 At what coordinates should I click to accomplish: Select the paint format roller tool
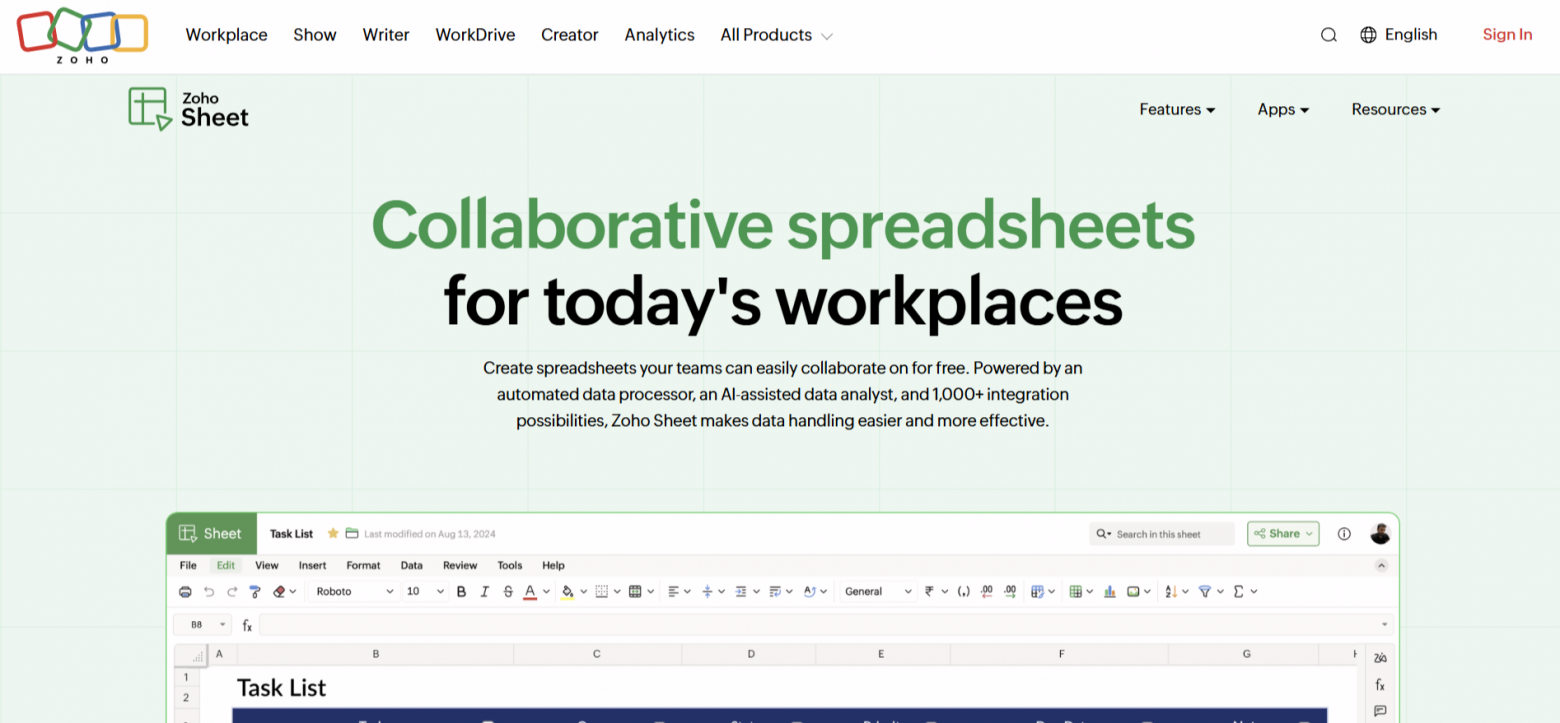click(x=255, y=592)
